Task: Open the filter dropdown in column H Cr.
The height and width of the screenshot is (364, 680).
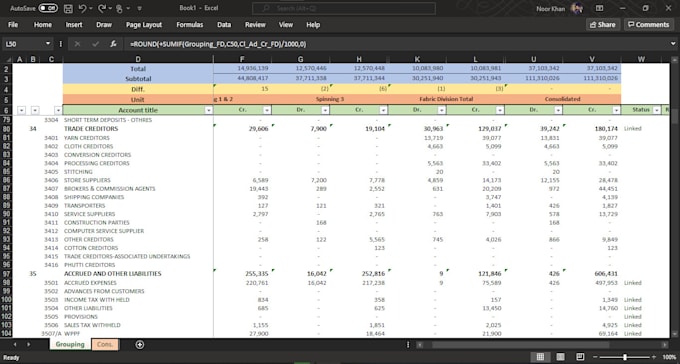Action: 383,110
